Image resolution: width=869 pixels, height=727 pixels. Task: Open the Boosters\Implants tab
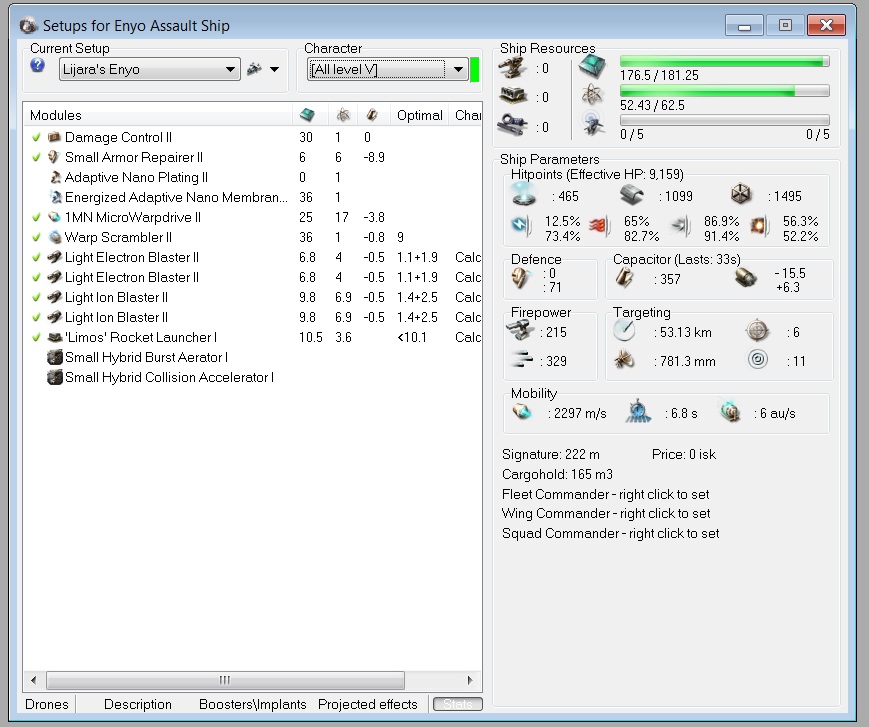click(x=253, y=704)
